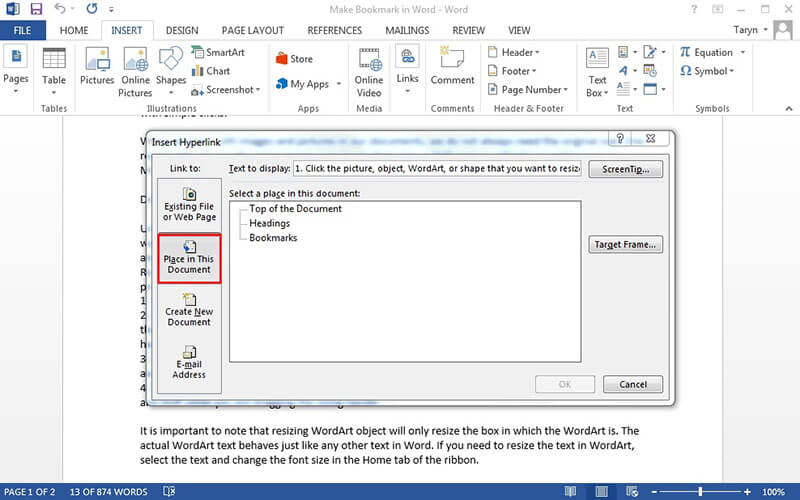The height and width of the screenshot is (500, 800).
Task: Click the Text Box button
Action: [x=597, y=71]
